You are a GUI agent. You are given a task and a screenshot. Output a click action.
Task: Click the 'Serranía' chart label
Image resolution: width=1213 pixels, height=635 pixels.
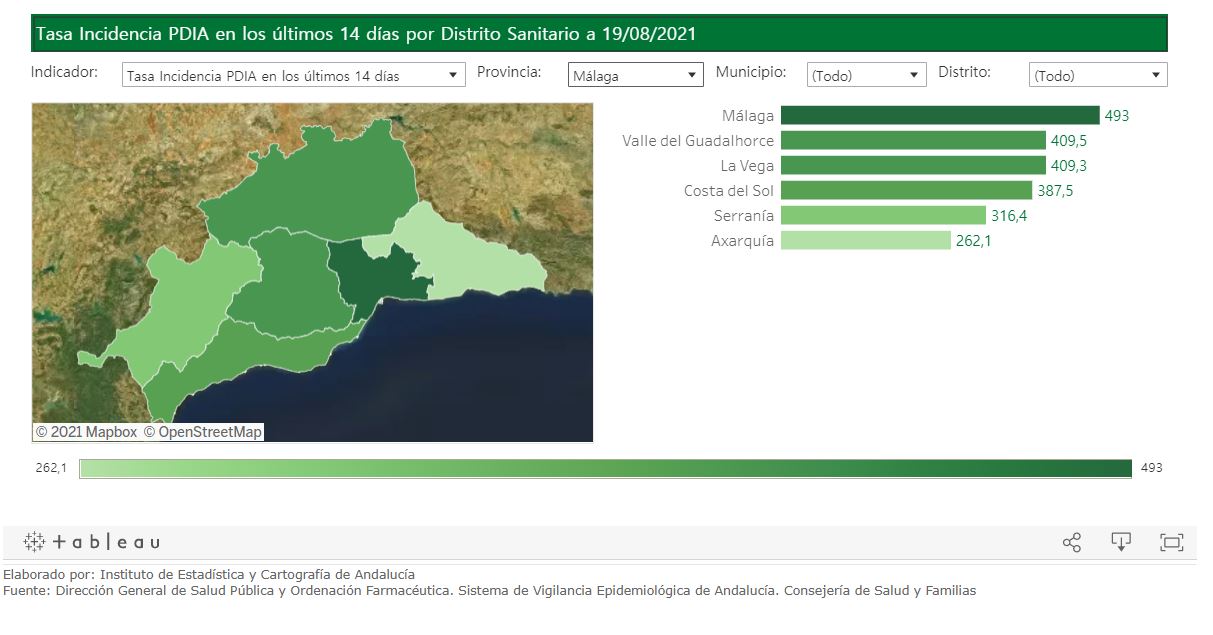click(x=744, y=216)
